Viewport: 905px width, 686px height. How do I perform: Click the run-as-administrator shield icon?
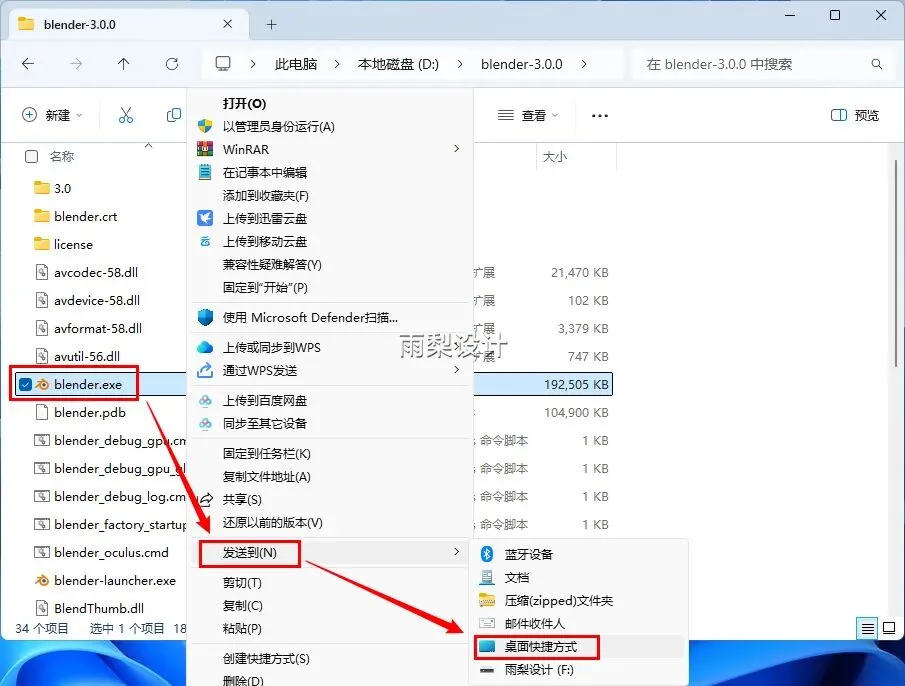point(205,126)
